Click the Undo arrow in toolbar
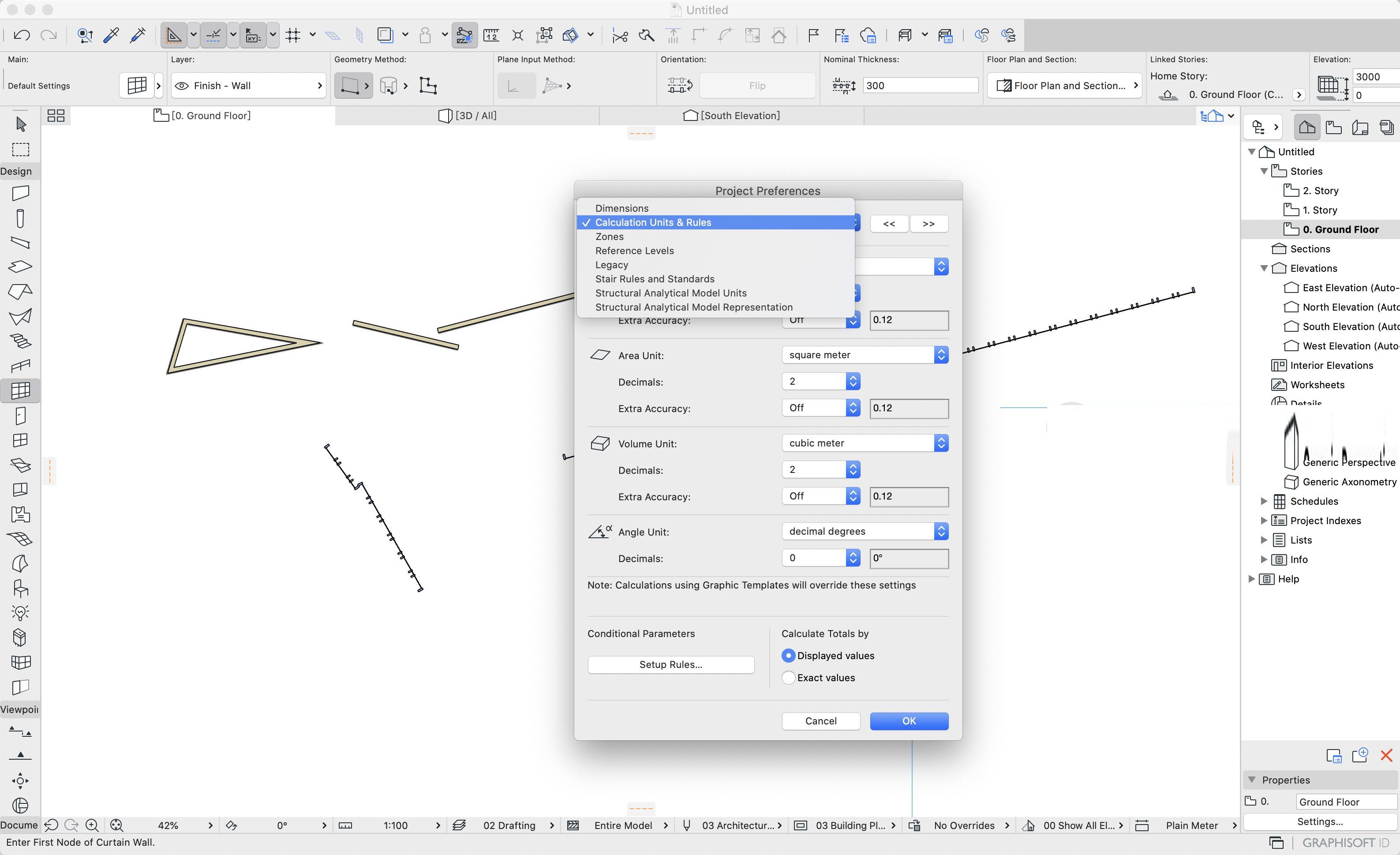 (22, 35)
